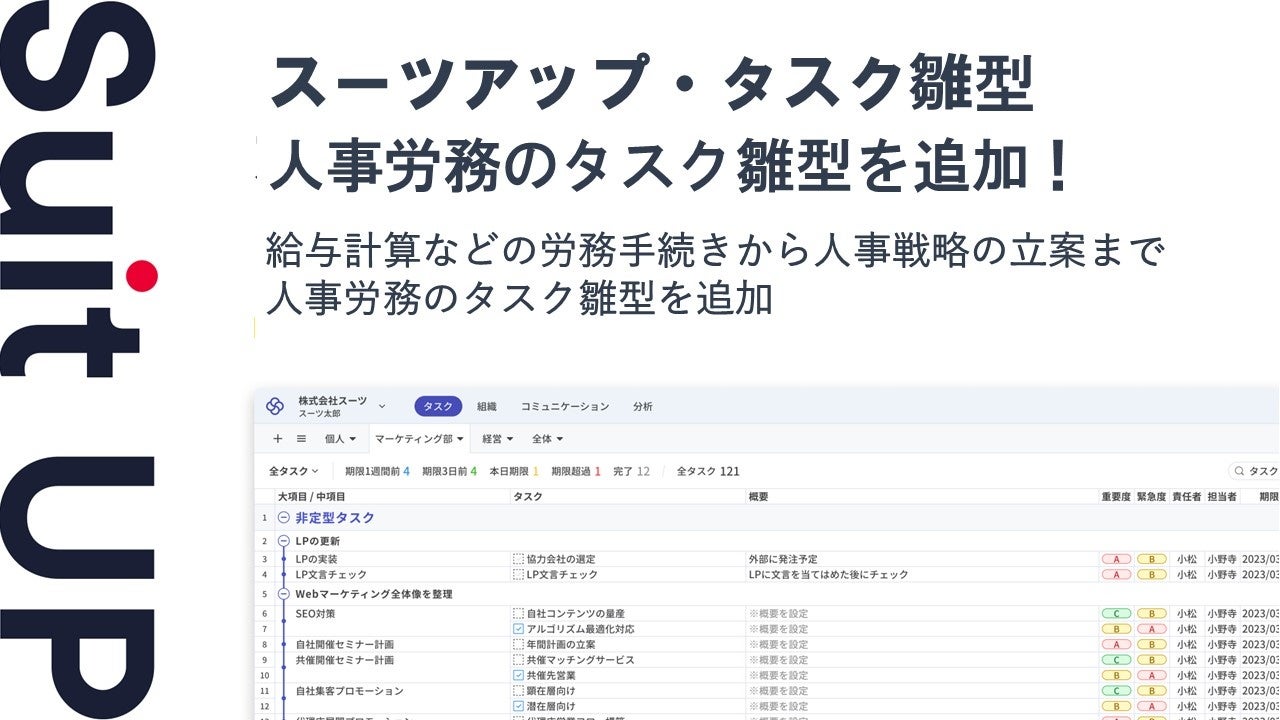The height and width of the screenshot is (720, 1280).
Task: Click urgency badge B for 年間計画の立案
Action: pos(1151,645)
